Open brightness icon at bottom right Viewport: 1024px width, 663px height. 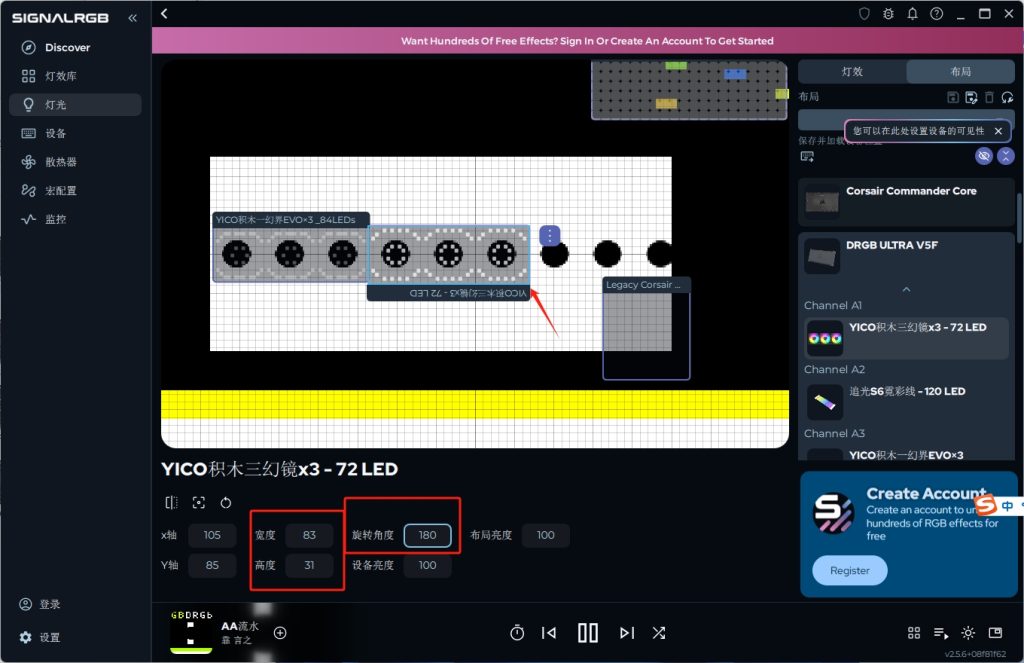[x=968, y=633]
